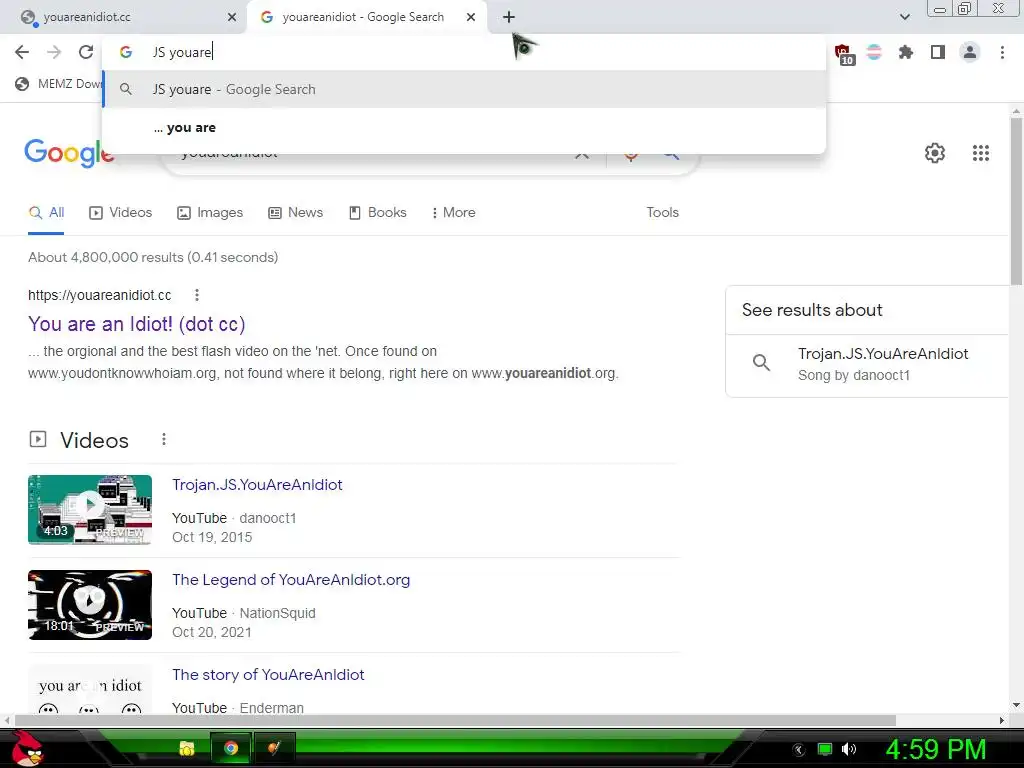This screenshot has height=768, width=1024.
Task: Open 'The story of YouAreAnIdiot' link
Action: (x=268, y=675)
